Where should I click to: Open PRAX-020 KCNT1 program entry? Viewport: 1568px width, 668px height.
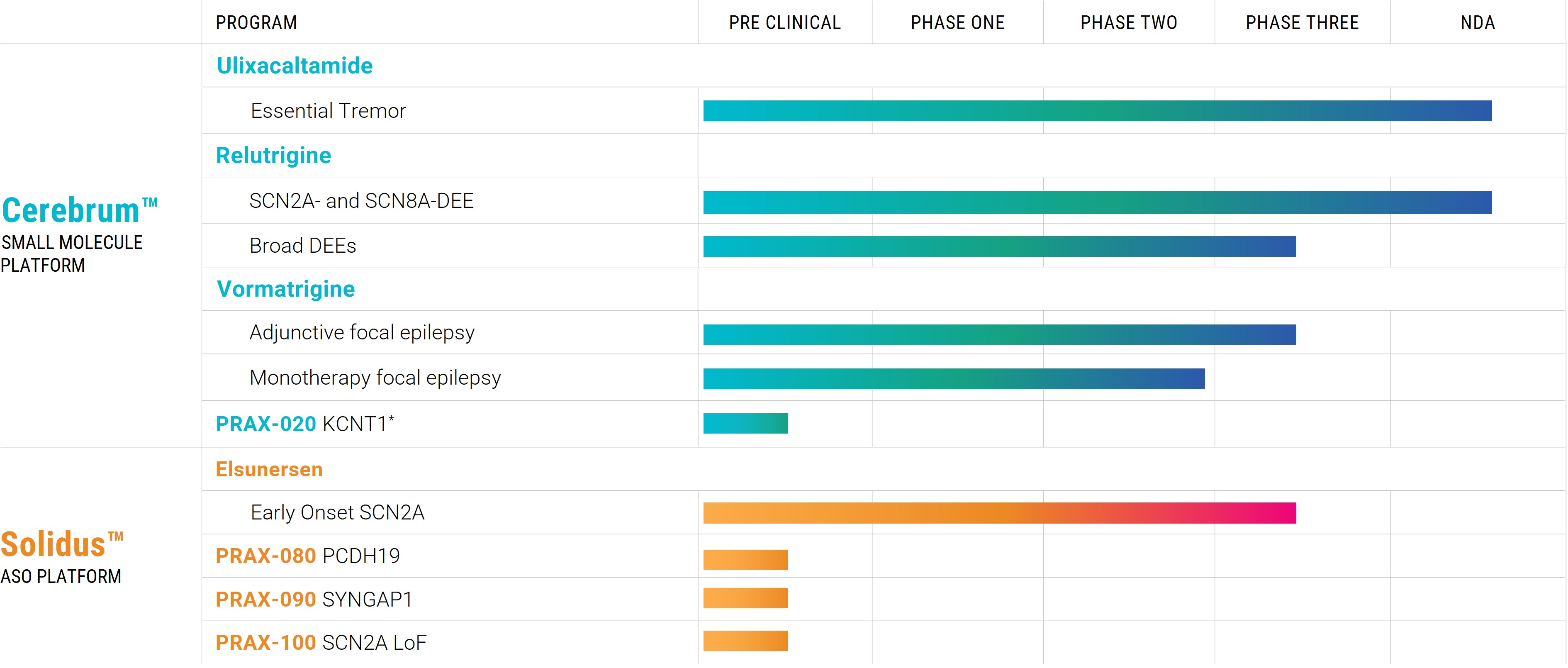[x=305, y=424]
